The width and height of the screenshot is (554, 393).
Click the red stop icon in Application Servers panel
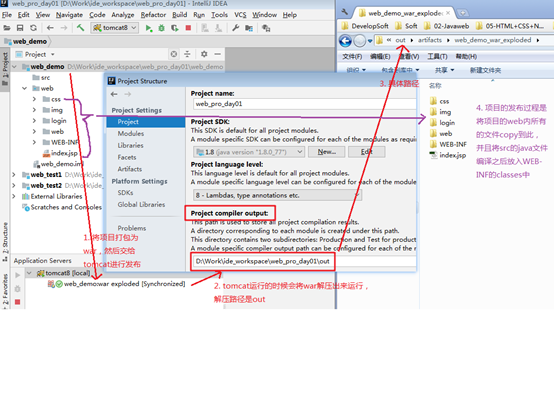coord(17,302)
